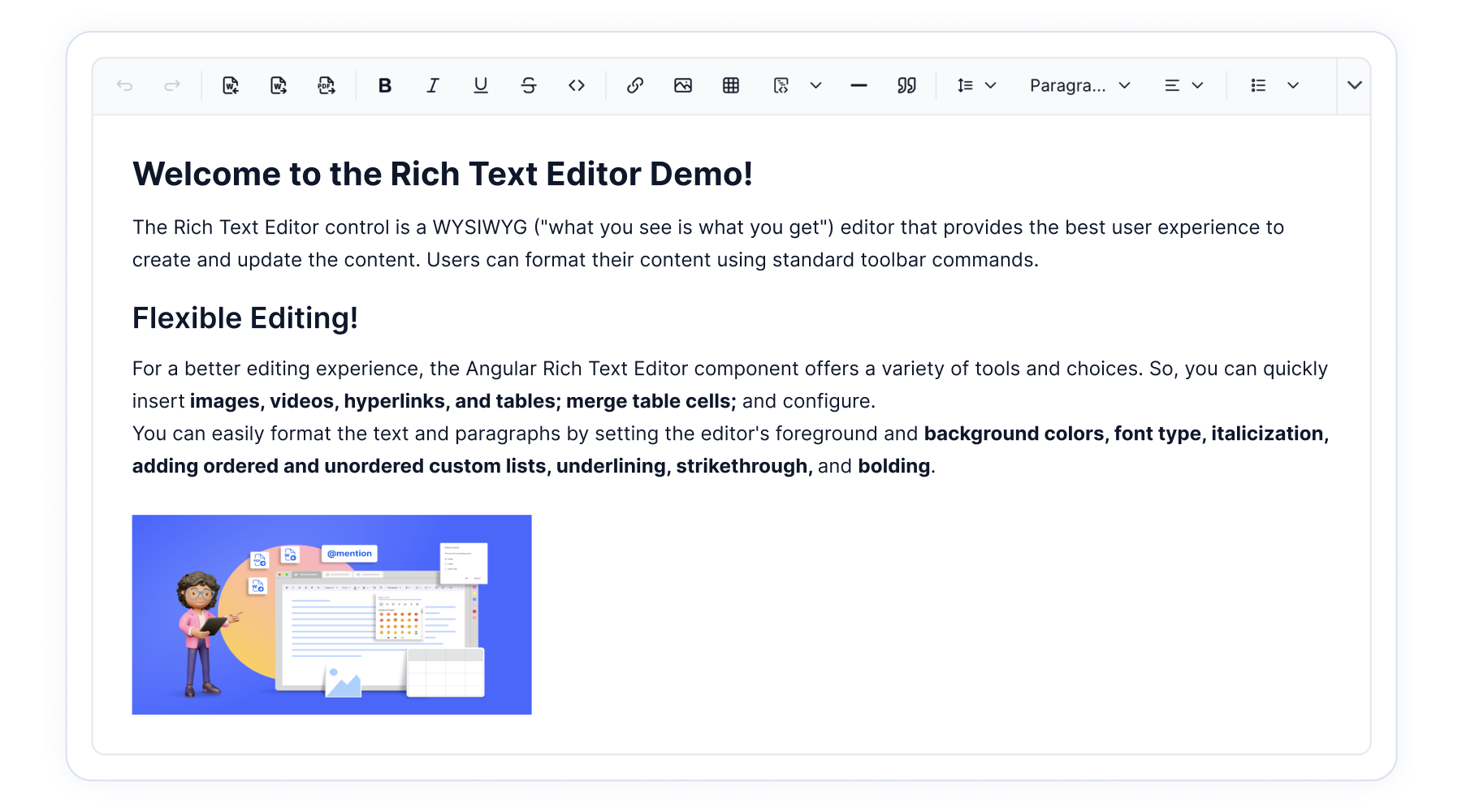Click the Insert image icon
The image size is (1462, 812).
[x=683, y=85]
